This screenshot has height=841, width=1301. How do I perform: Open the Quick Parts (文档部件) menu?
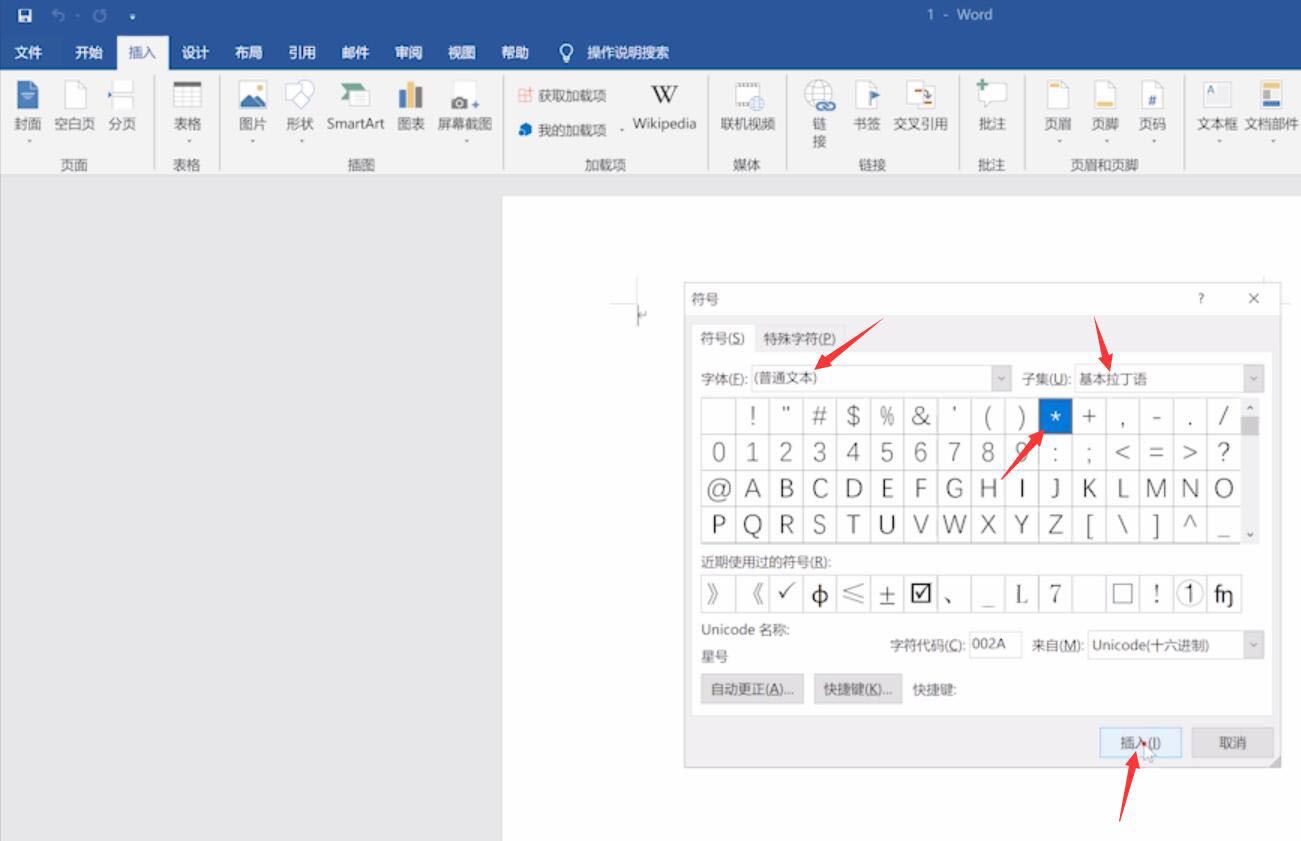(x=1271, y=111)
